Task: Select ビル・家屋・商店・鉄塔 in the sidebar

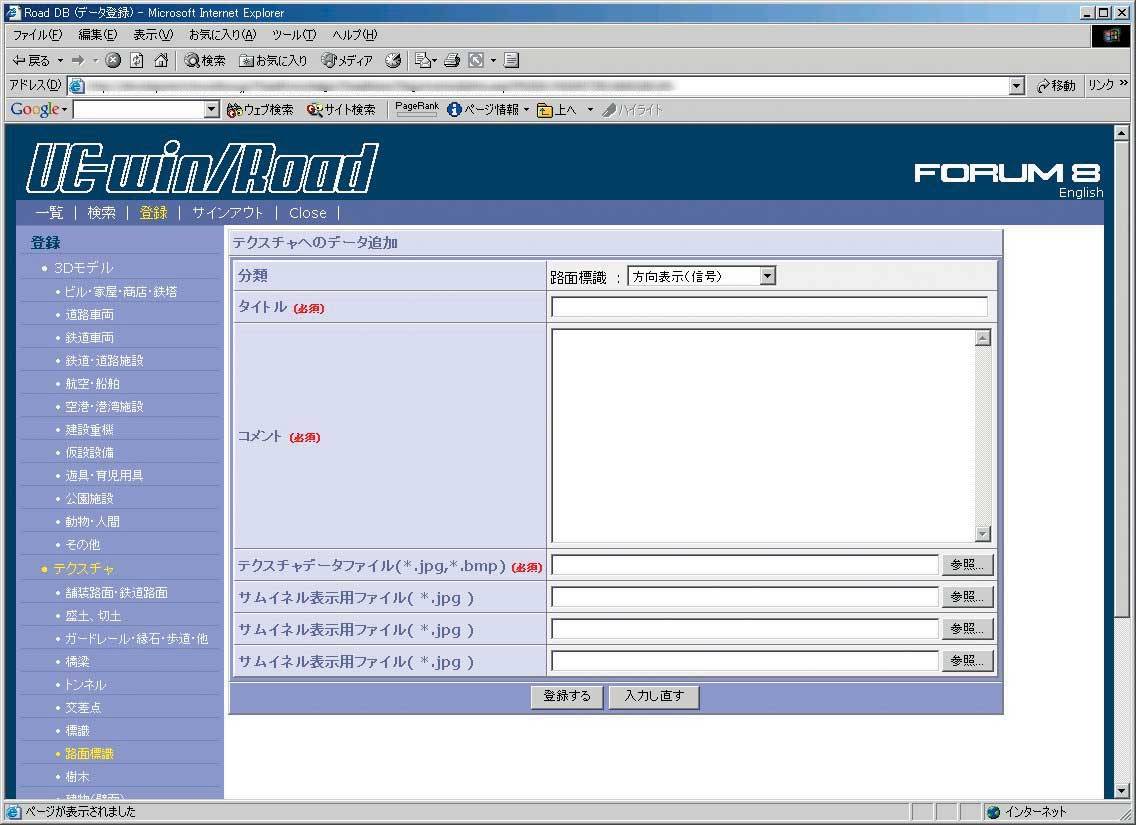Action: click(x=121, y=291)
